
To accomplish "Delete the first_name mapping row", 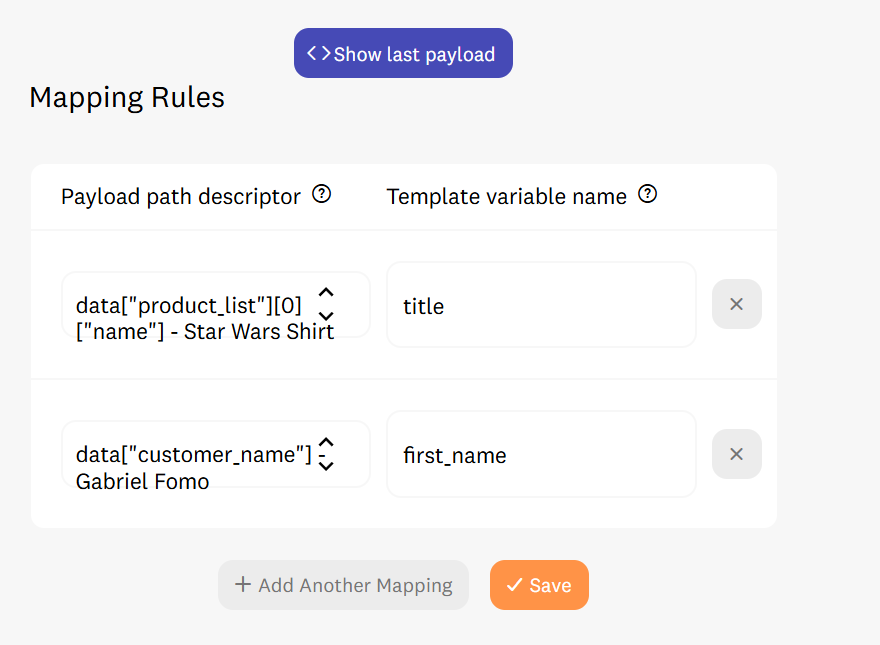I will (x=736, y=454).
